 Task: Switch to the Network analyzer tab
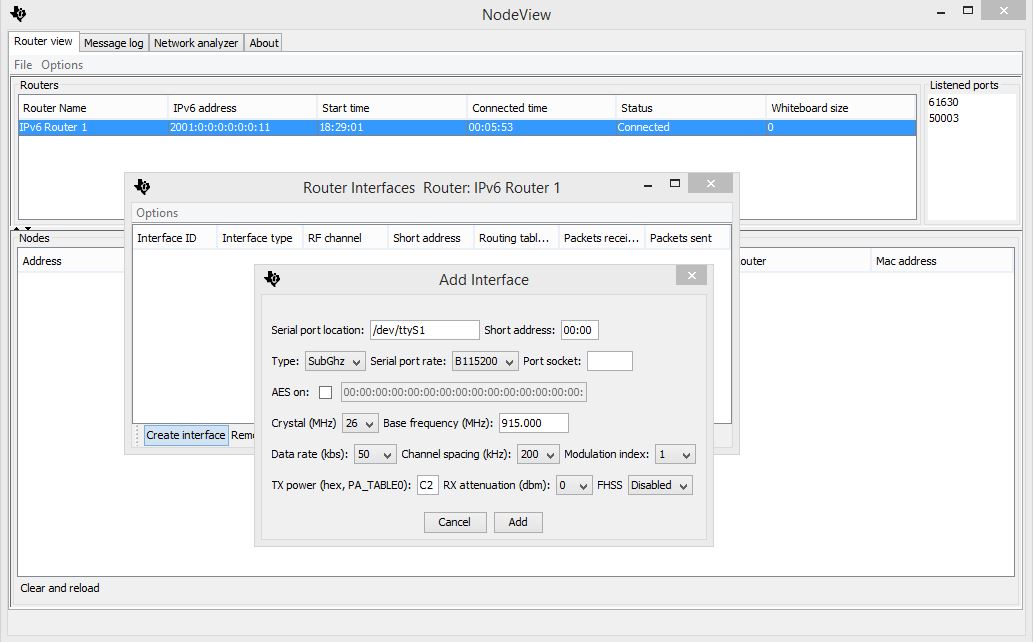(196, 43)
